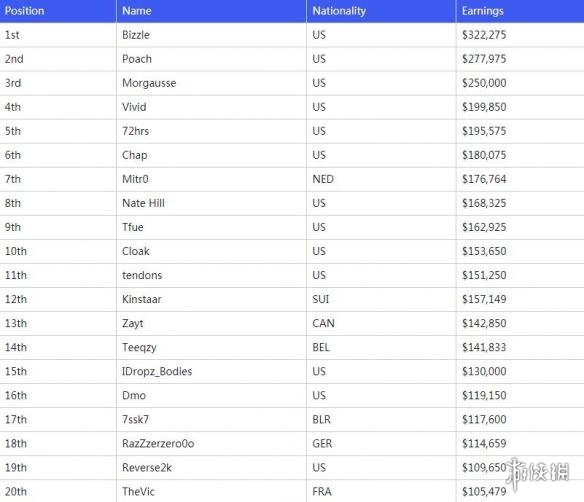Image resolution: width=584 pixels, height=502 pixels.
Task: Select the name Vivid
Action: point(134,107)
